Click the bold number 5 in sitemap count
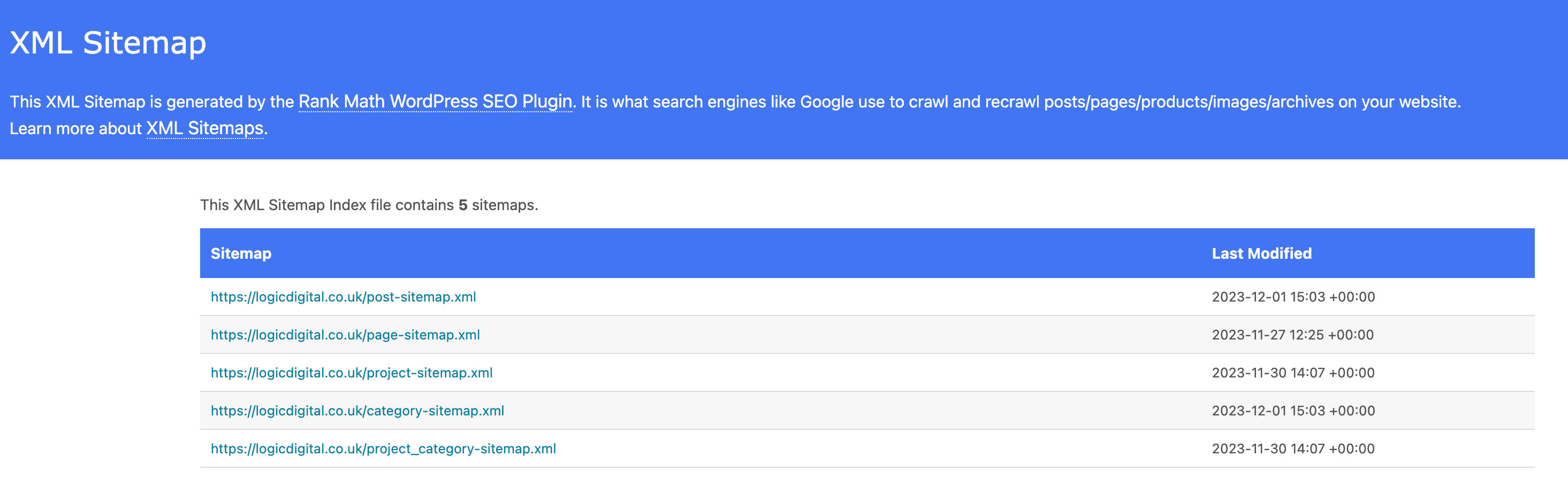This screenshot has width=1568, height=494. (x=462, y=205)
